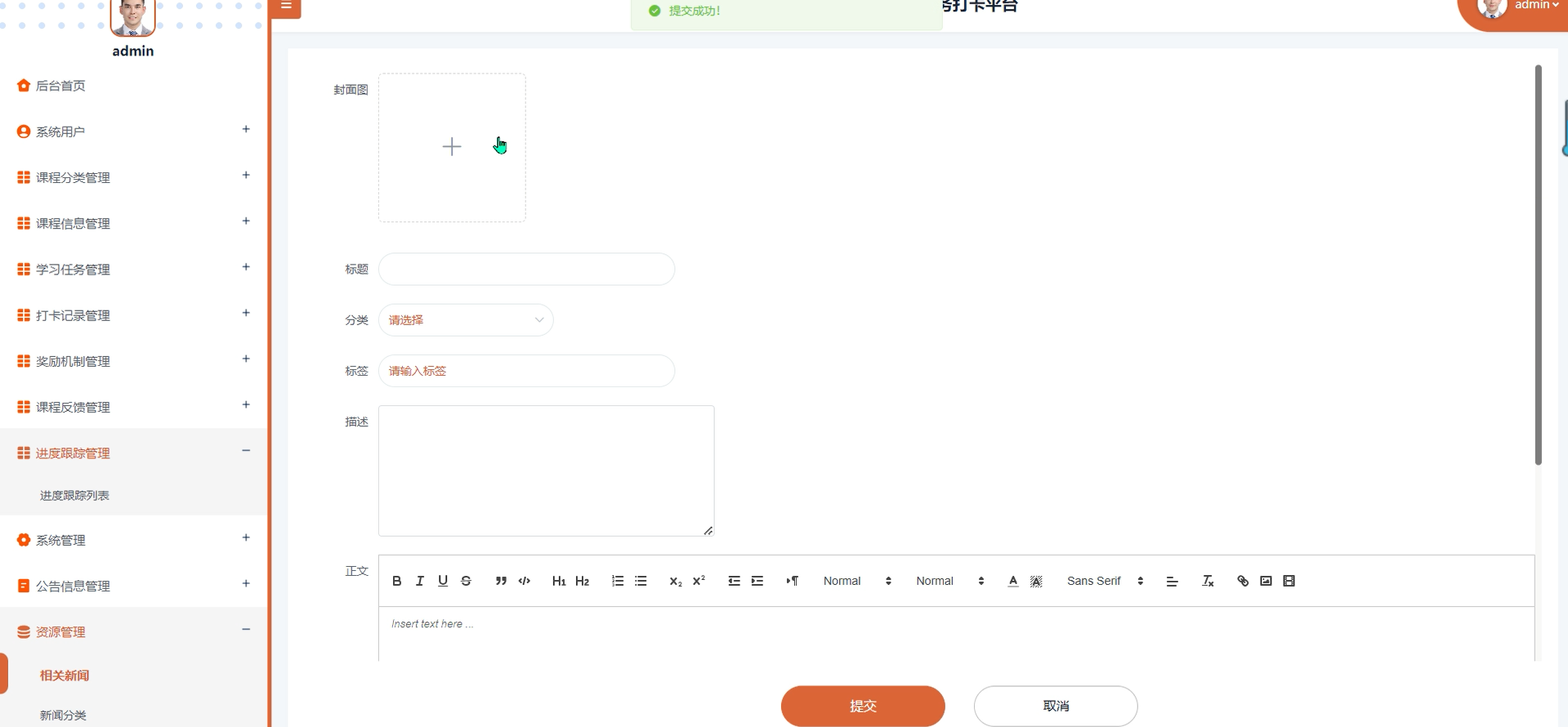Click the sidebar admin avatar photo
This screenshot has width=1568, height=727.
click(x=132, y=18)
